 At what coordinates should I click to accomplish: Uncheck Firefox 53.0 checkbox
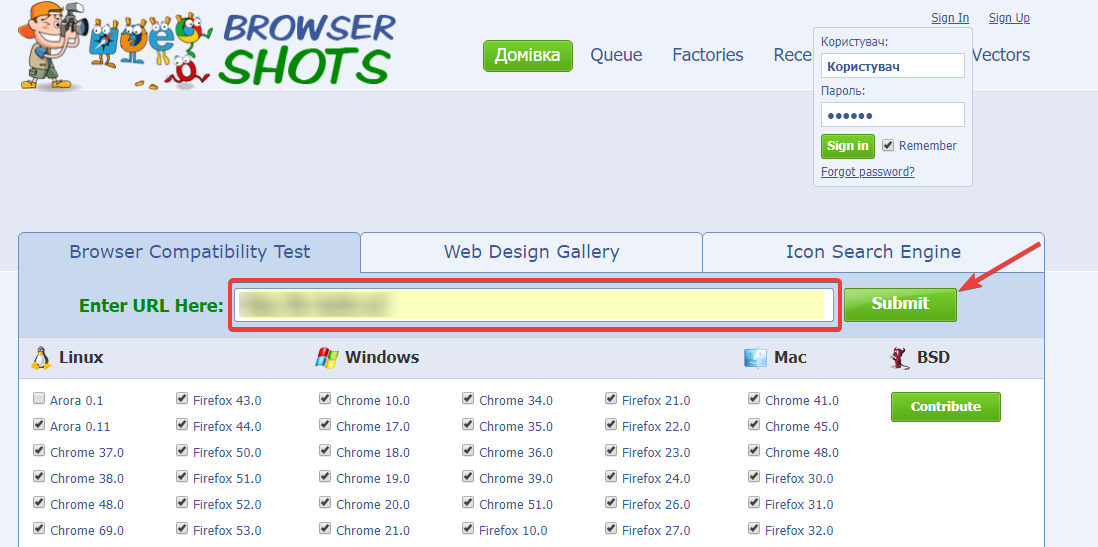(x=182, y=528)
